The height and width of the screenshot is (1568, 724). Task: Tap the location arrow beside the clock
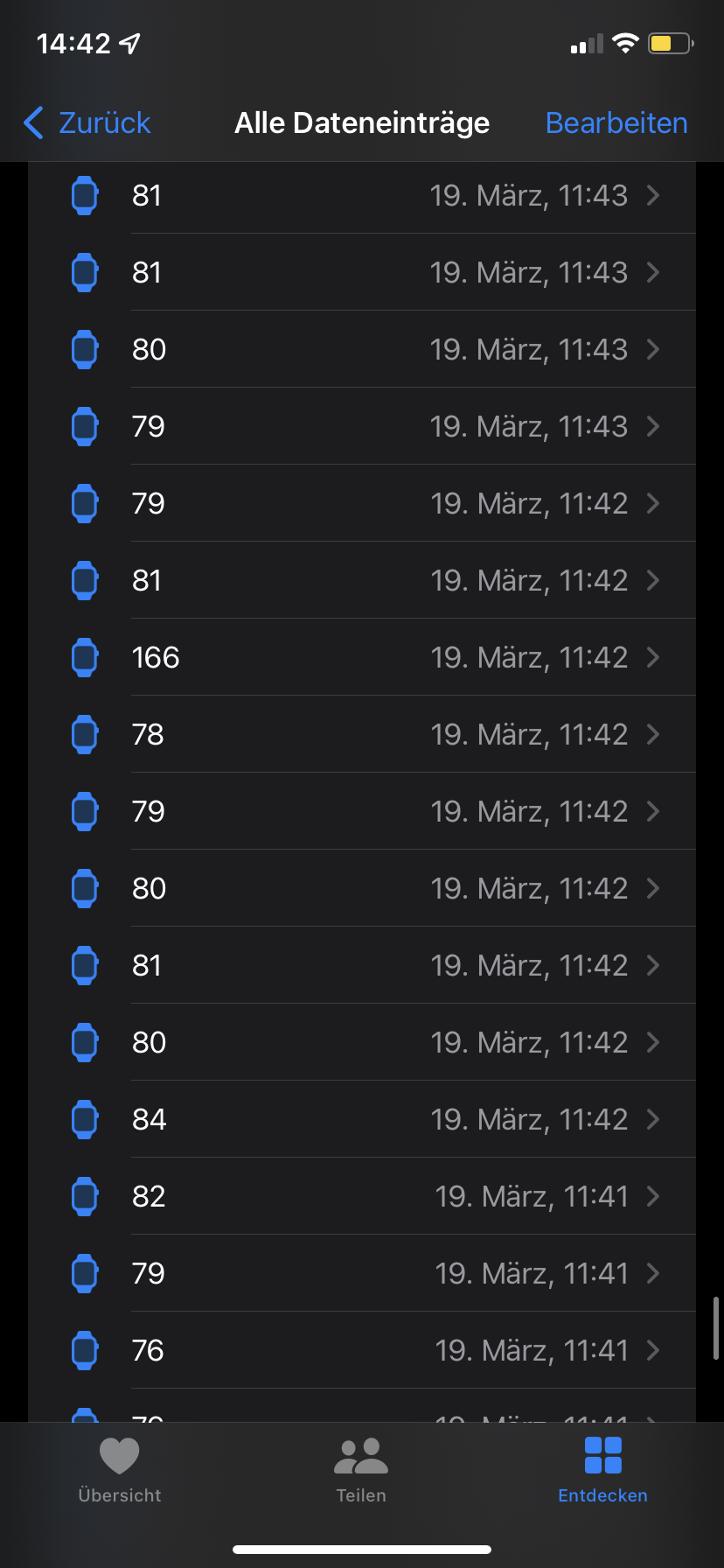point(130,44)
